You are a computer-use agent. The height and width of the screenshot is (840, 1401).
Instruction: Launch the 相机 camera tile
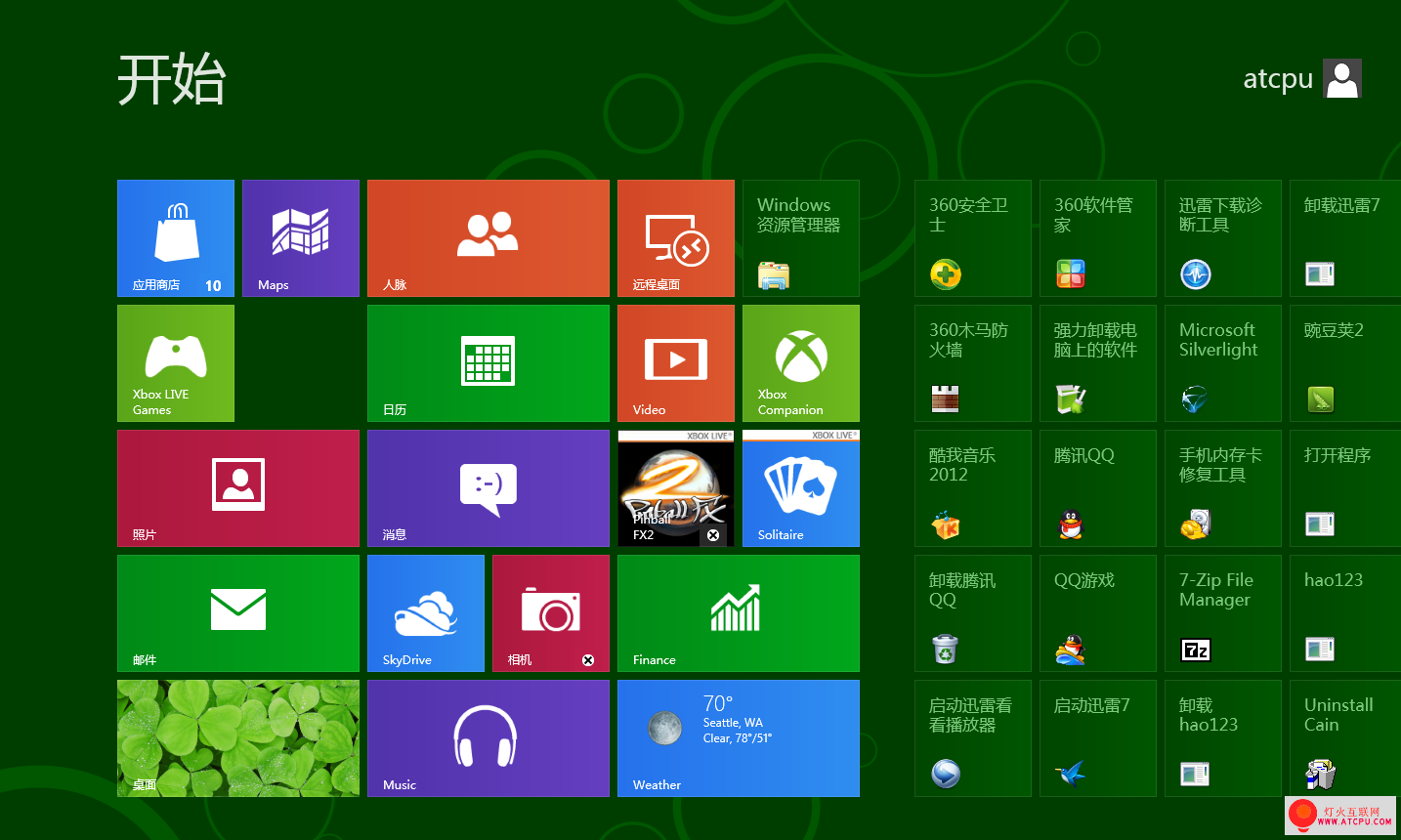point(550,612)
